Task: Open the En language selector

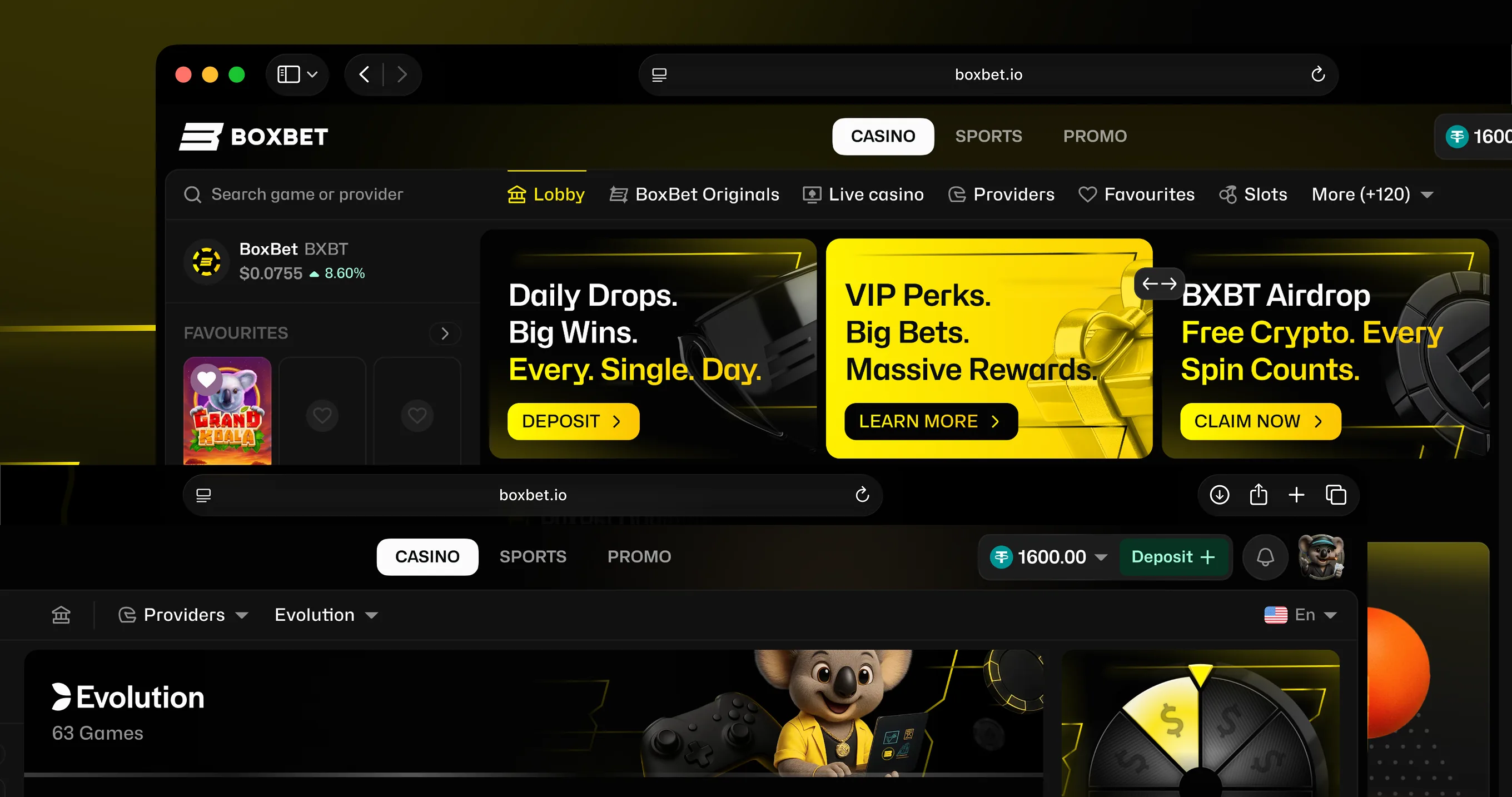Action: pyautogui.click(x=1301, y=615)
